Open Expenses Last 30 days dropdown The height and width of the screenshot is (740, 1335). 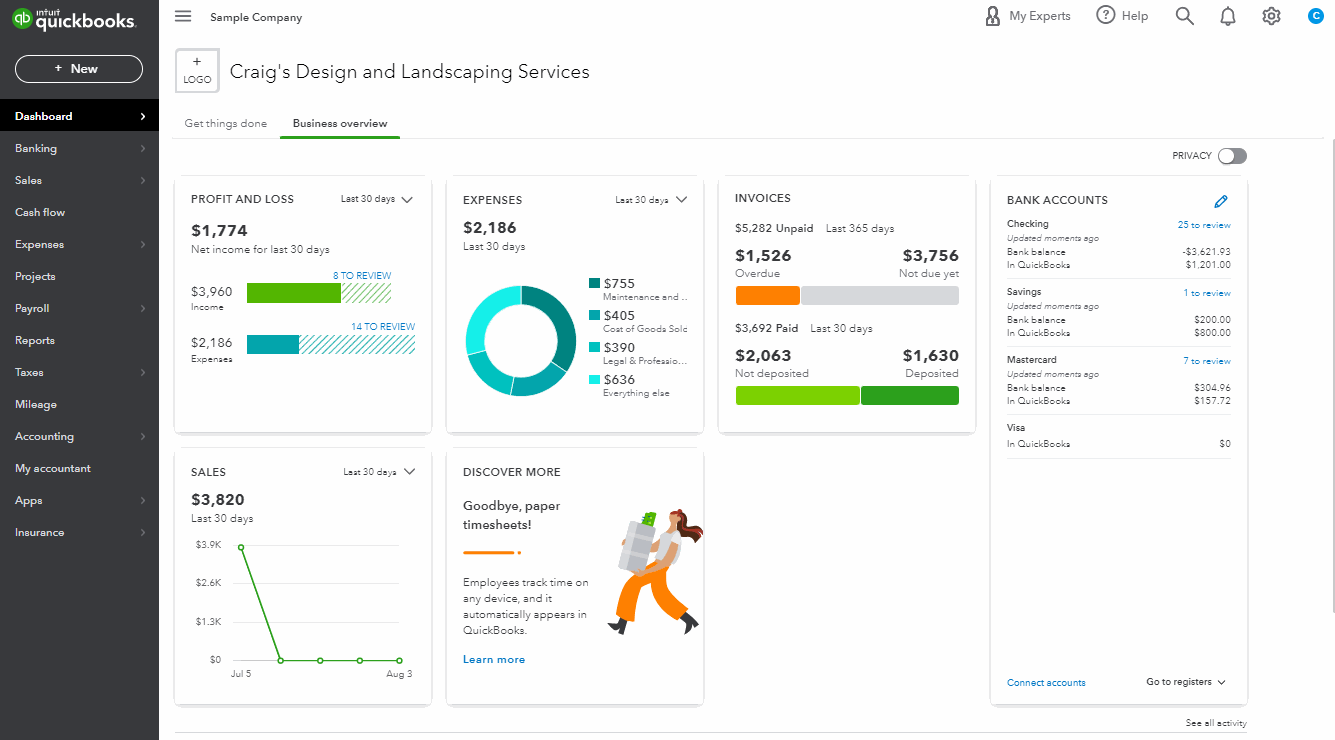click(651, 200)
